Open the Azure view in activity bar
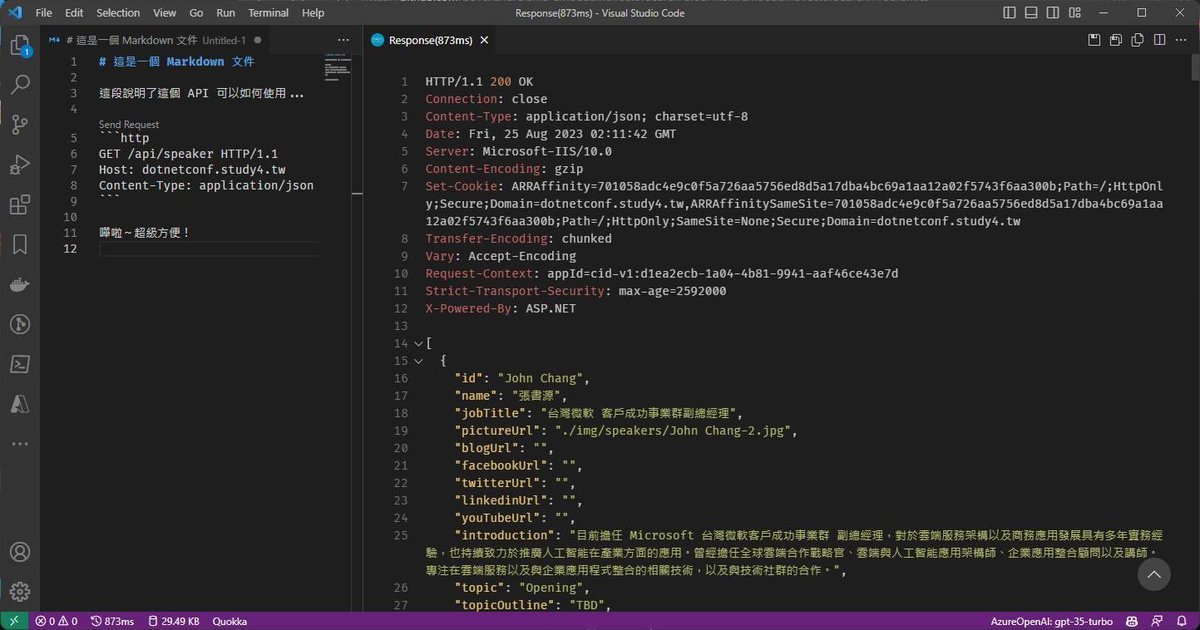The width and height of the screenshot is (1200, 630). [19, 403]
